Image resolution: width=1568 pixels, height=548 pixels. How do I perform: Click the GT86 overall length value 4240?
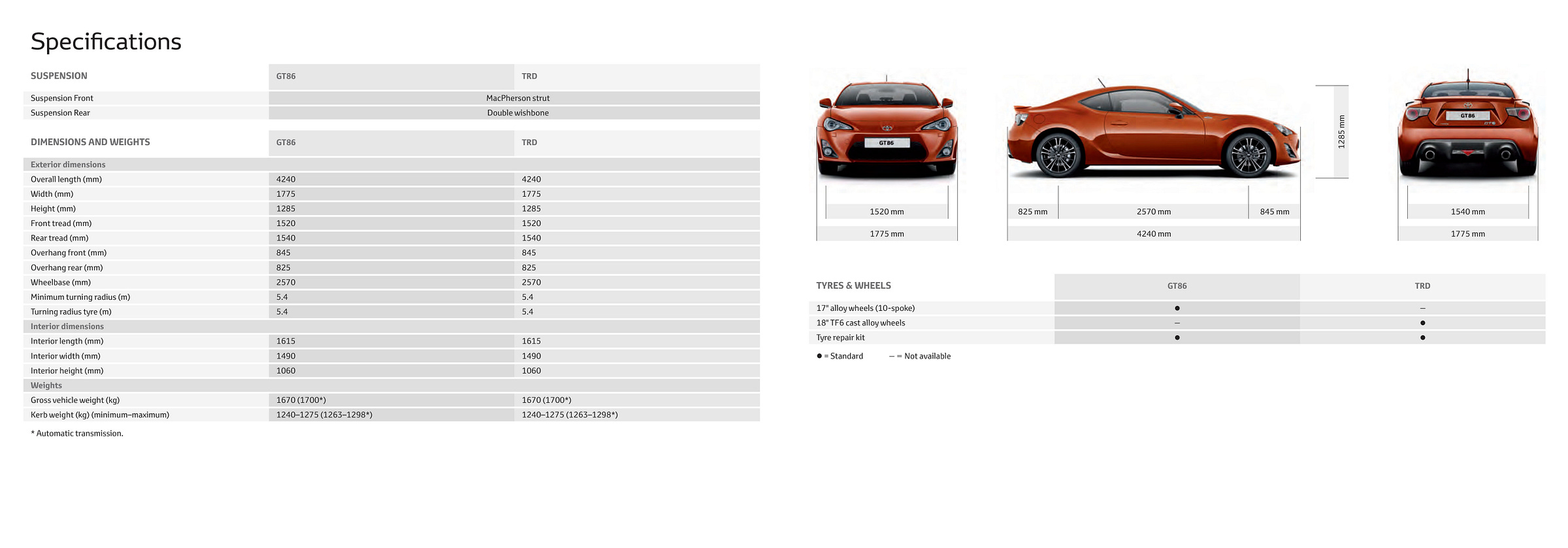point(286,180)
